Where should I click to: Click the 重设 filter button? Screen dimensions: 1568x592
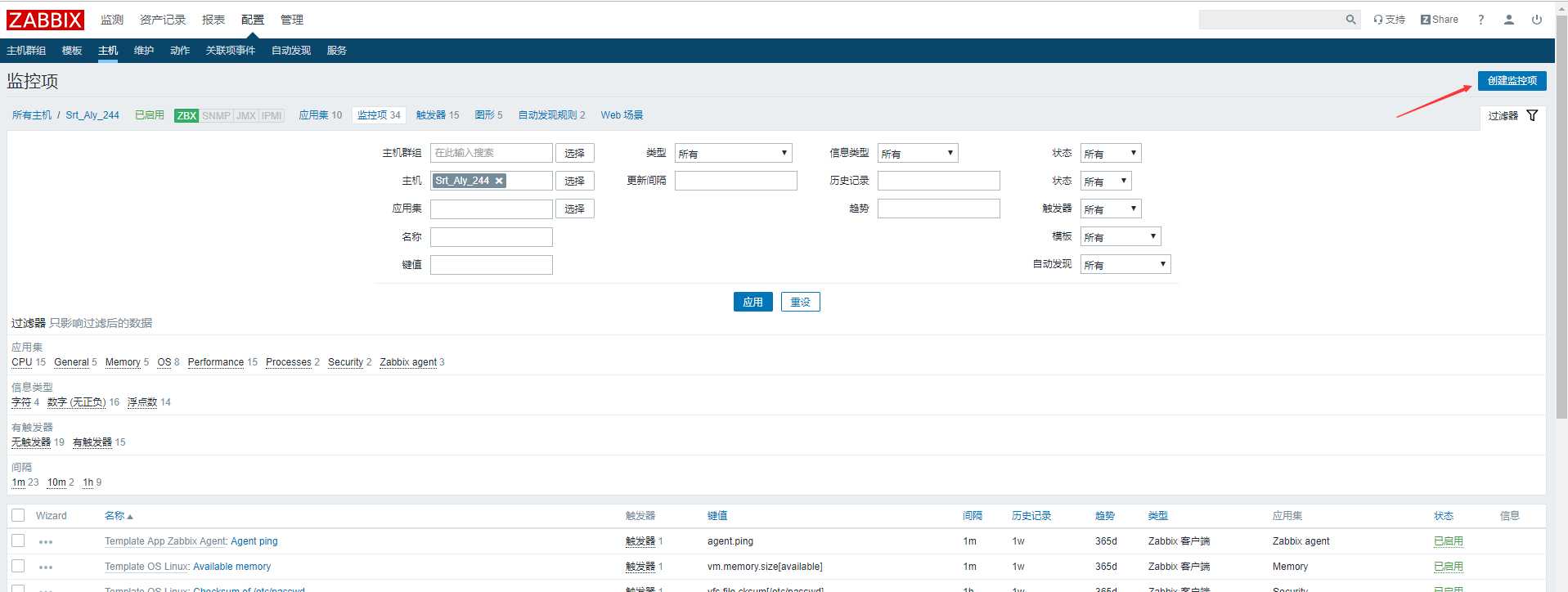tap(800, 302)
